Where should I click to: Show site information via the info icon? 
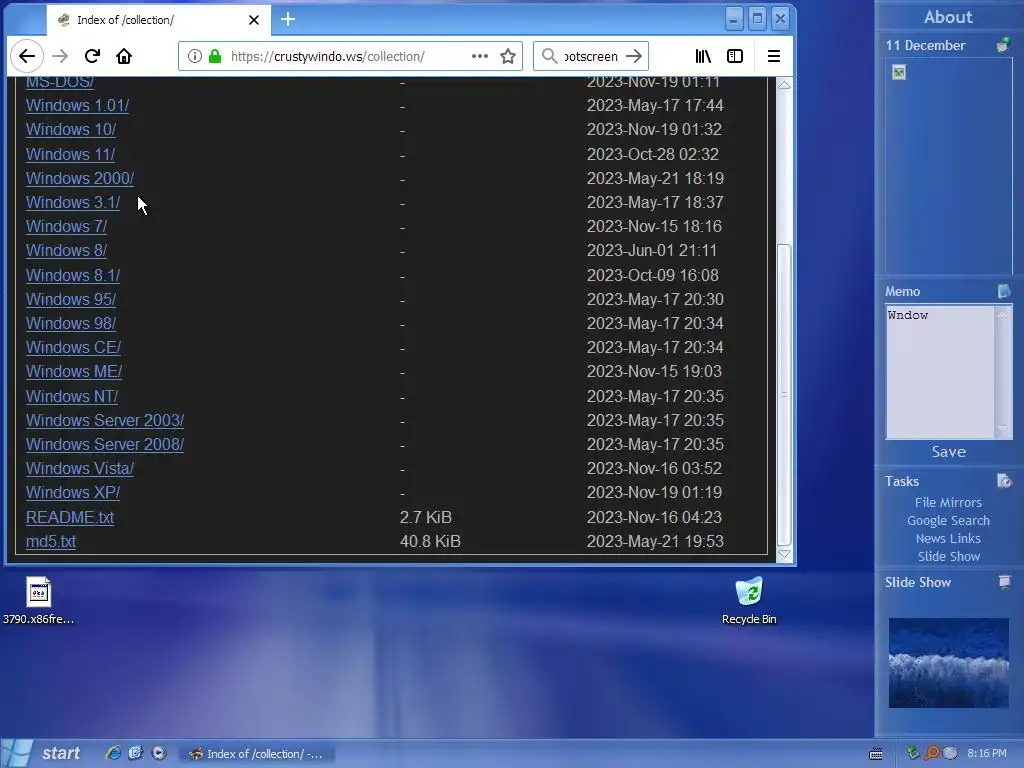[x=195, y=56]
